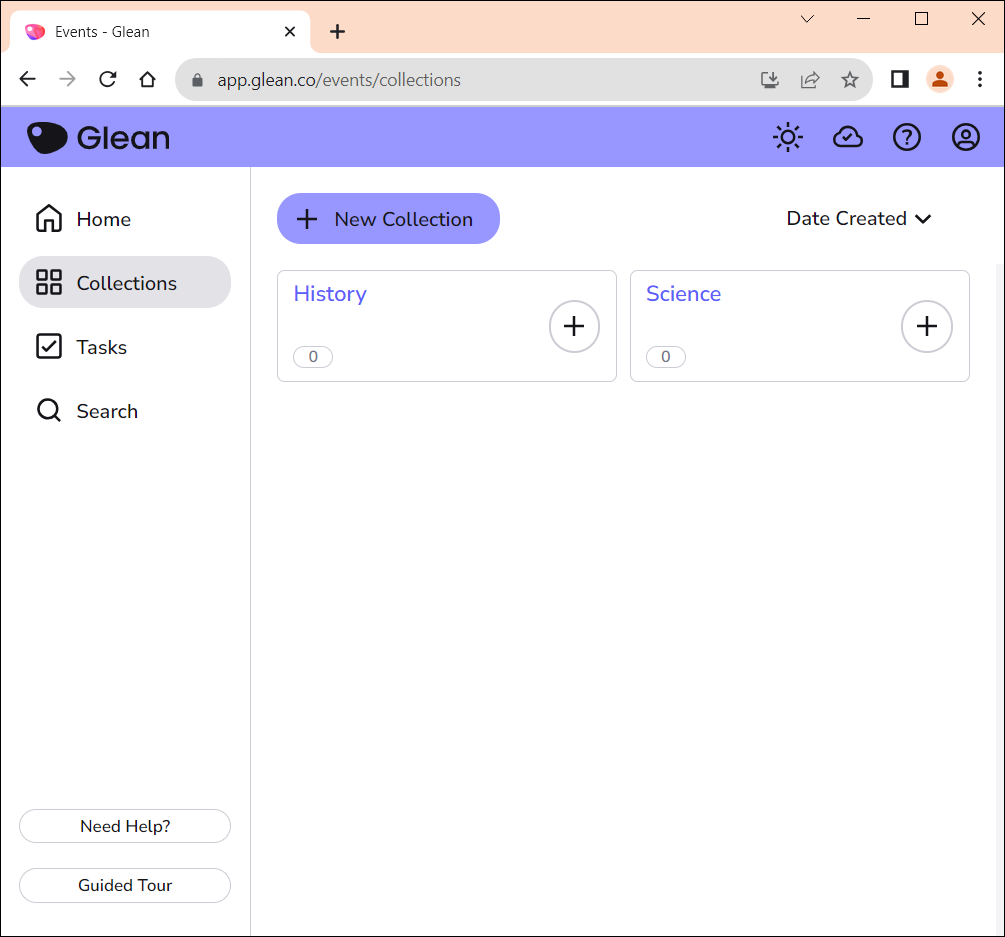
Task: Click the cloud sync status icon
Action: [x=847, y=138]
